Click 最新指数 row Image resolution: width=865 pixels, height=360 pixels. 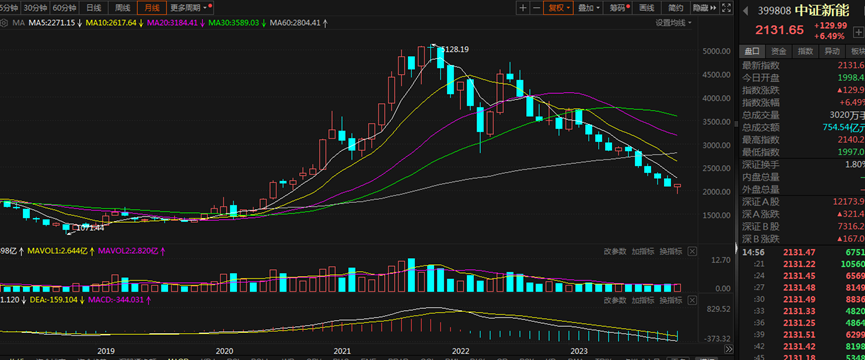pos(802,66)
